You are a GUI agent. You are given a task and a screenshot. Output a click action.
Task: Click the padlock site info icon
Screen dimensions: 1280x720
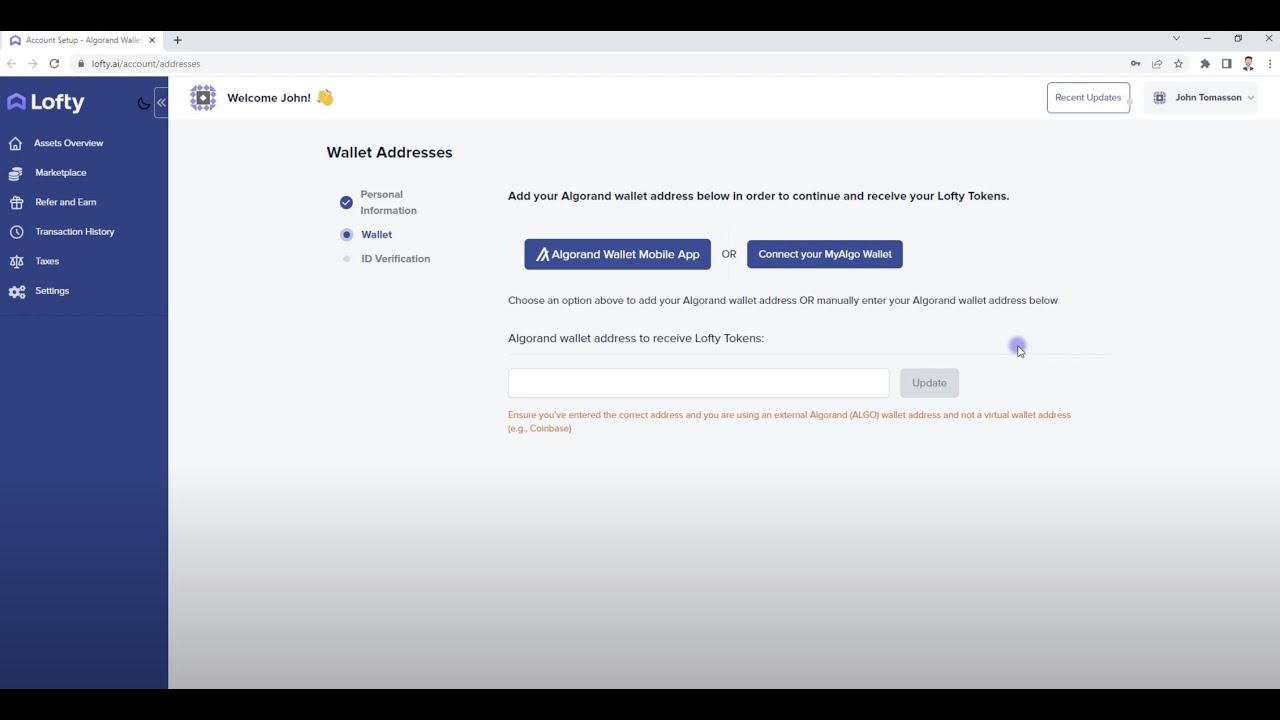tap(81, 64)
